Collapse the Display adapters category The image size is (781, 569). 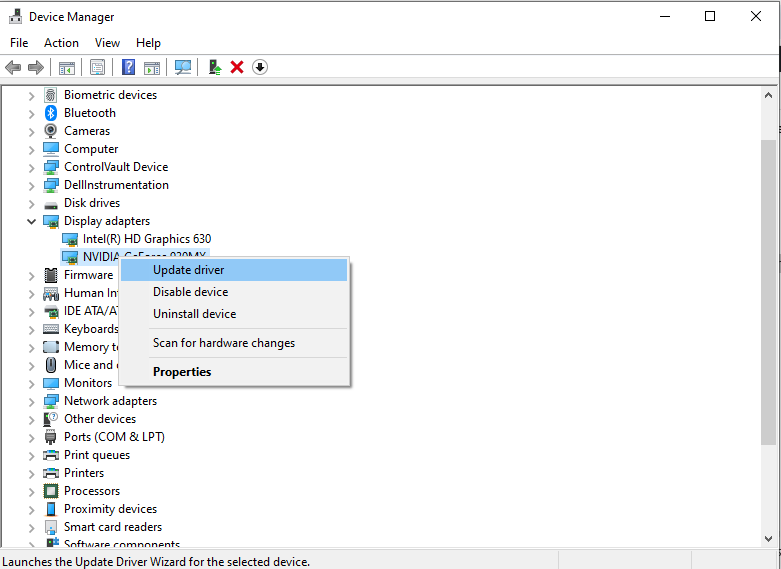pyautogui.click(x=31, y=221)
